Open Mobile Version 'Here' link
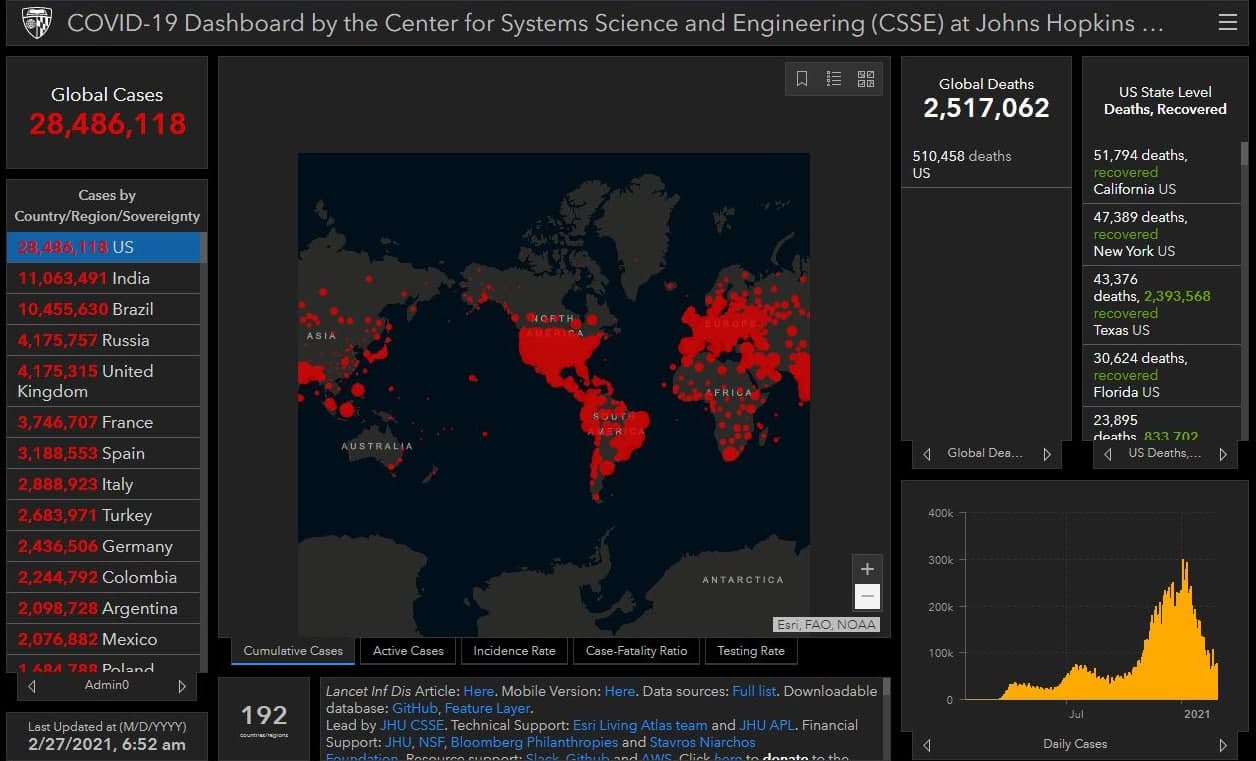 coord(620,691)
